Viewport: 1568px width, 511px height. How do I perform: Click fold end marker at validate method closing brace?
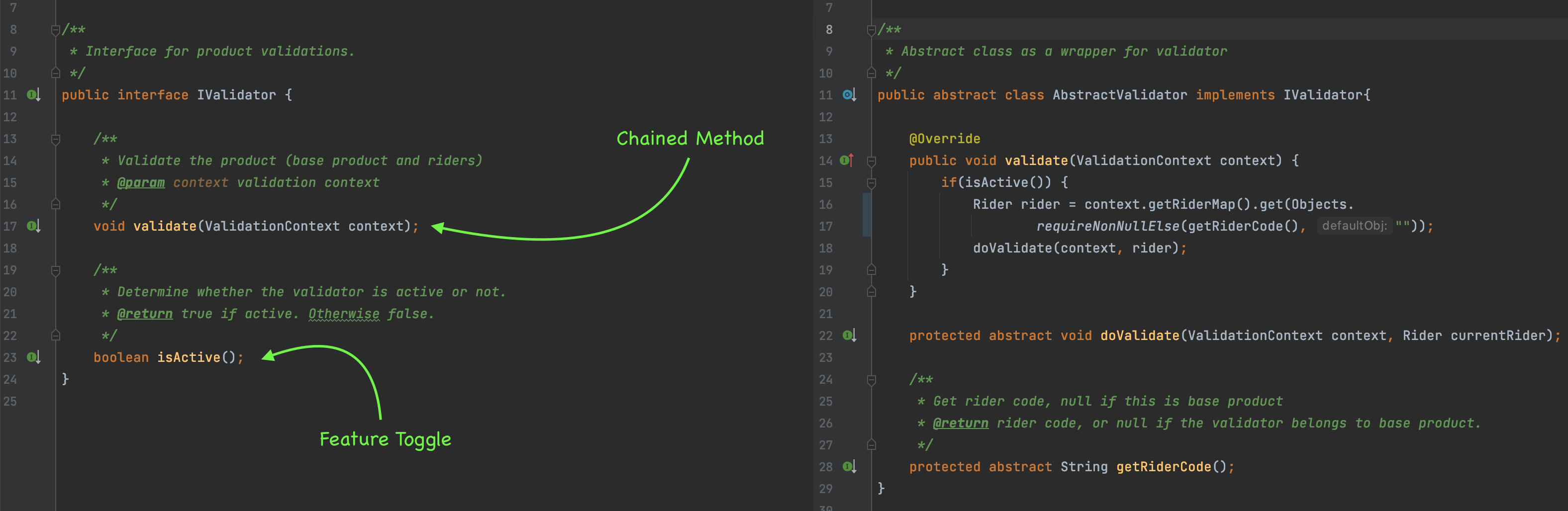click(871, 291)
